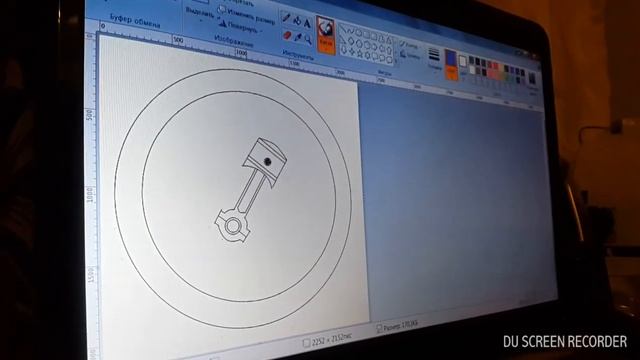
Task: Choose the Rectangle shape
Action: coord(367,35)
